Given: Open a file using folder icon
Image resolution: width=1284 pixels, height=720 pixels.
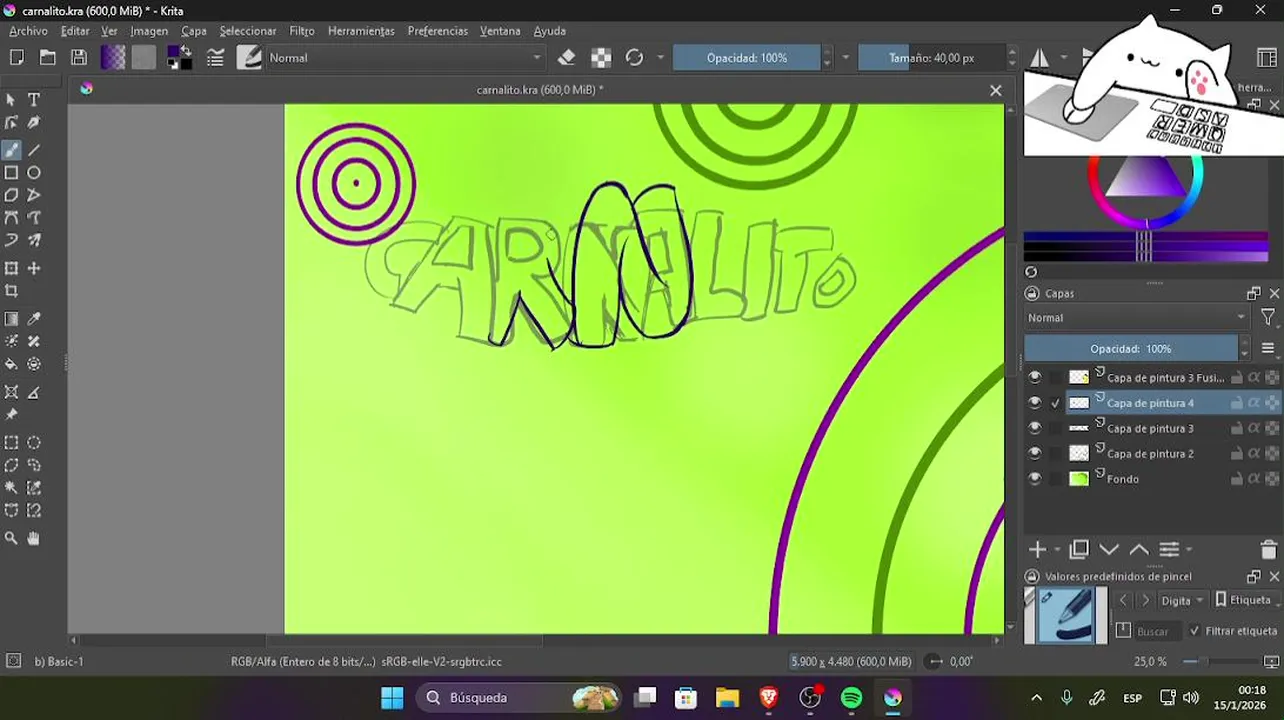Looking at the screenshot, I should 47,58.
